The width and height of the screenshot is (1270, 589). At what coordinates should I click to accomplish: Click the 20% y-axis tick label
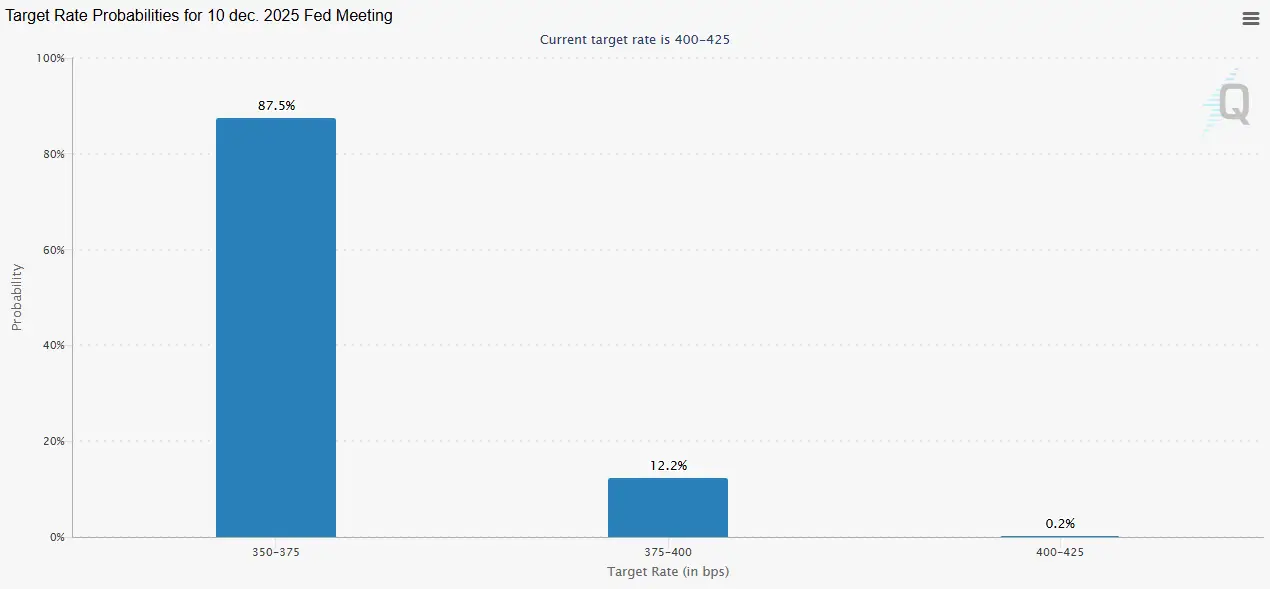(53, 441)
